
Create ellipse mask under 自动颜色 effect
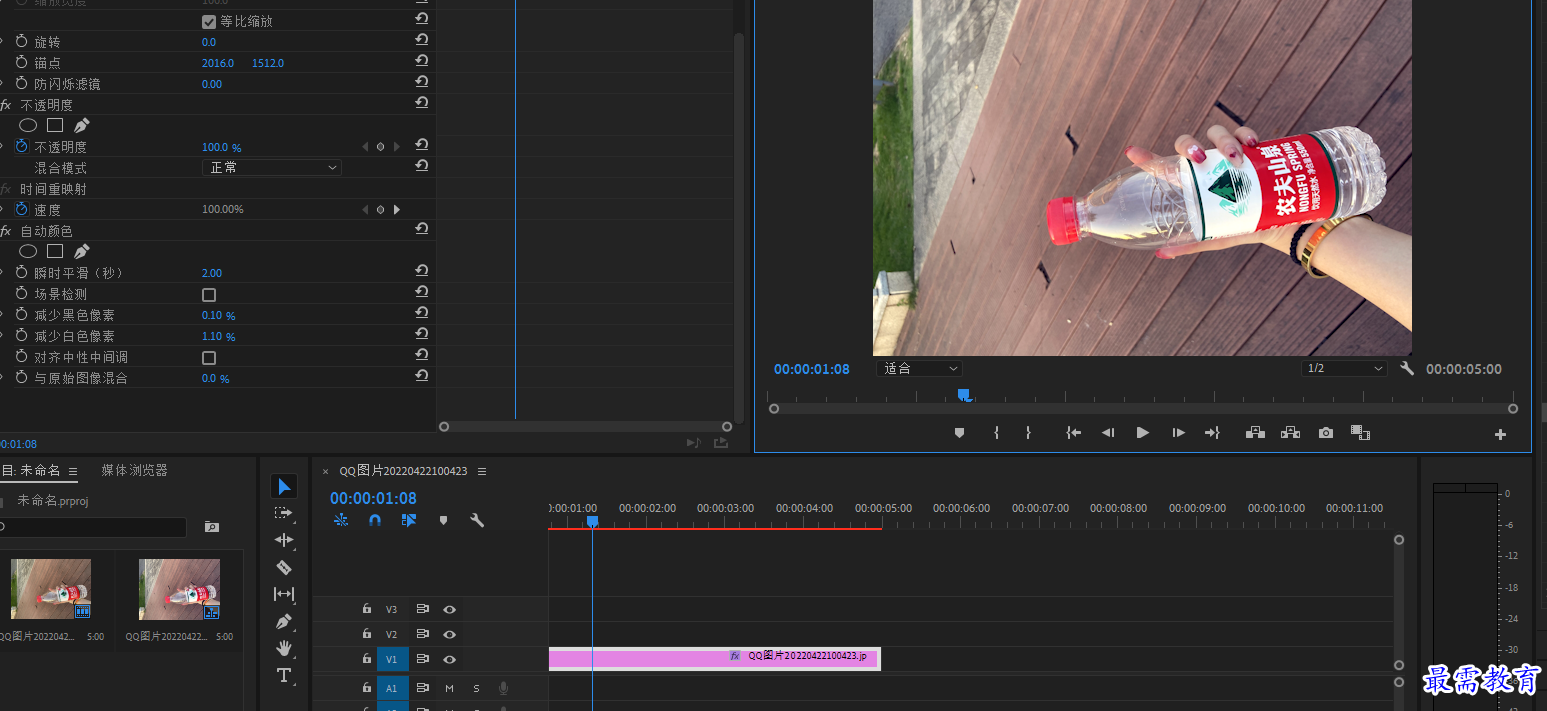coord(28,251)
